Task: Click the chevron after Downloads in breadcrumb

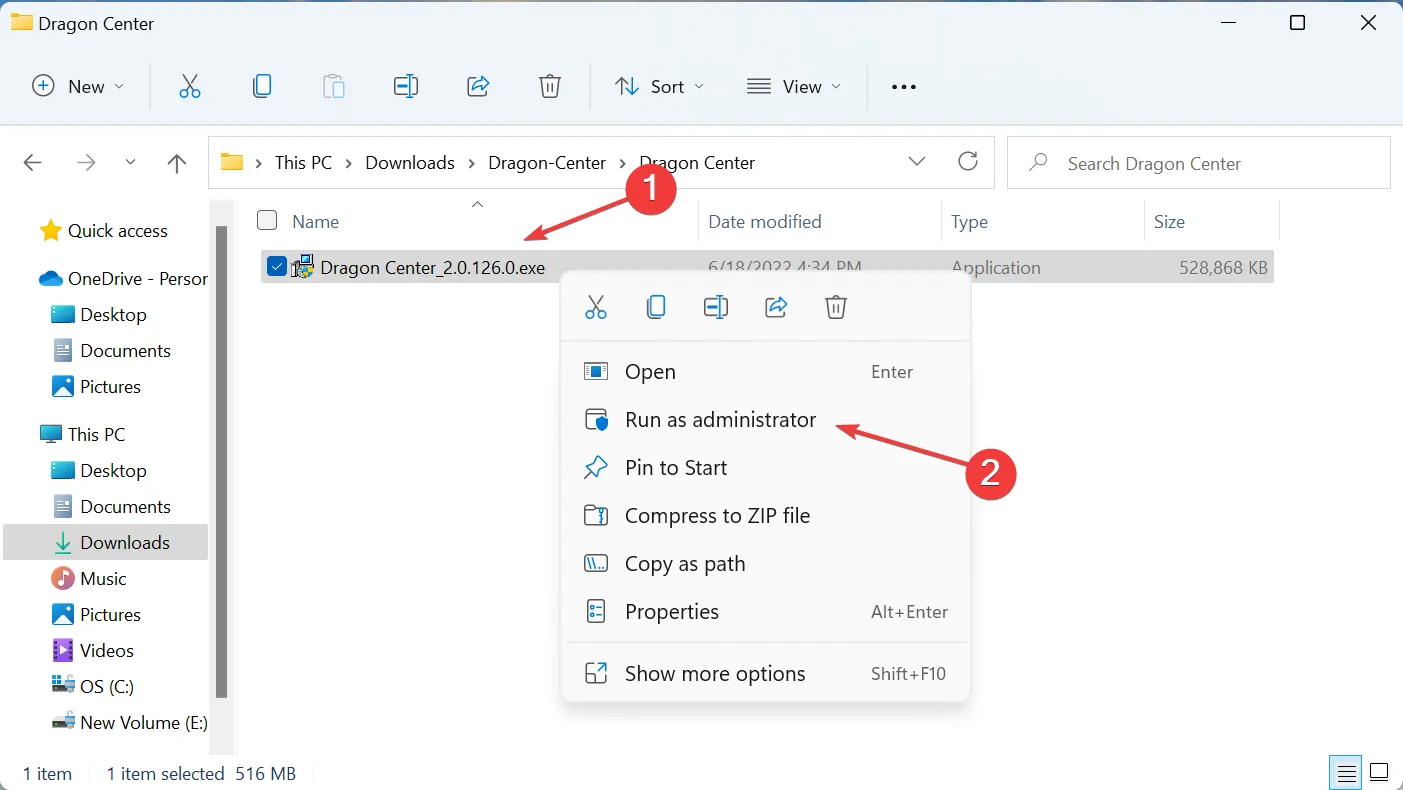Action: pos(472,163)
